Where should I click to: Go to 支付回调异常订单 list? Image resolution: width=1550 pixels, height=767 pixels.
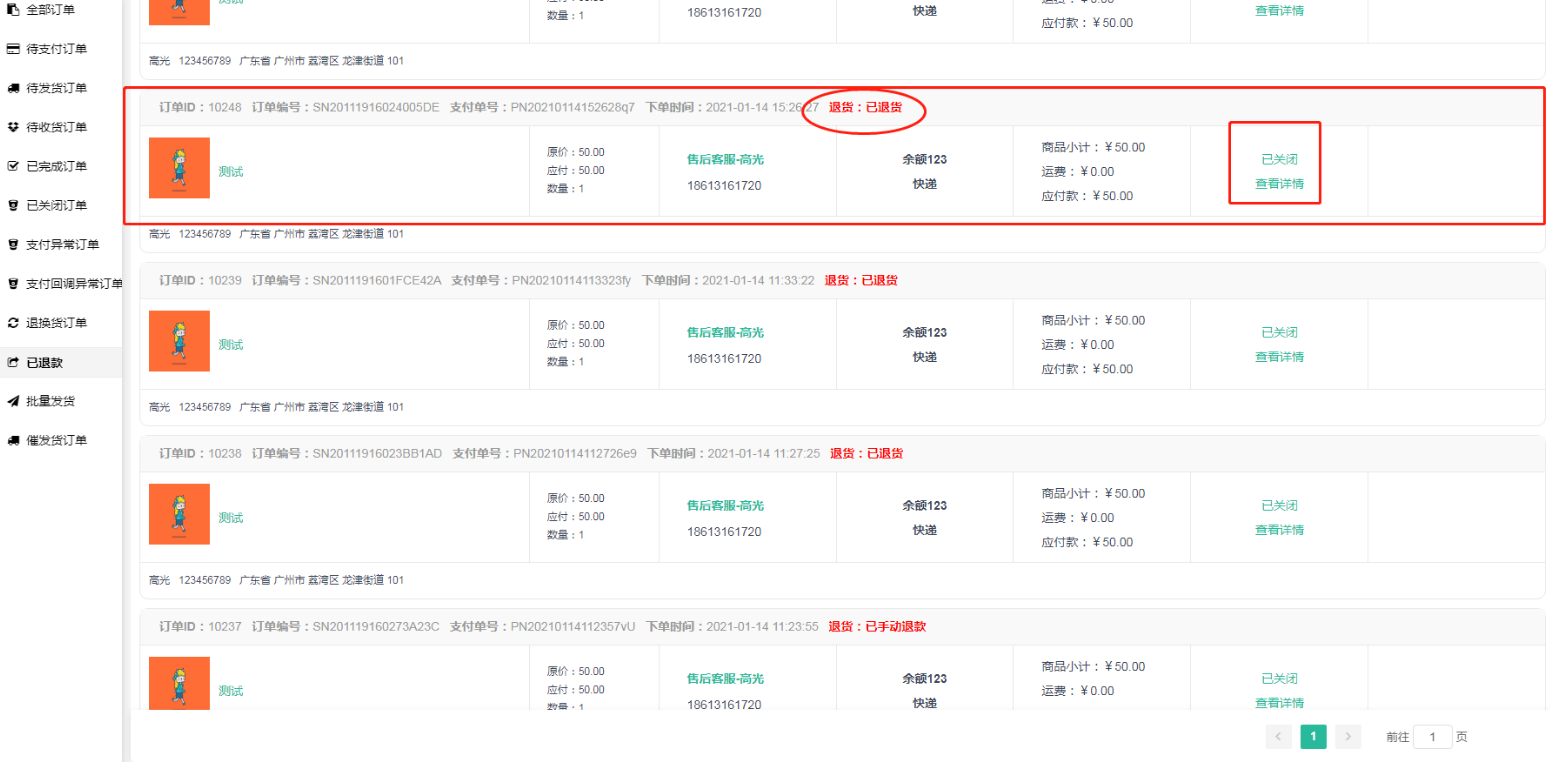(x=74, y=284)
